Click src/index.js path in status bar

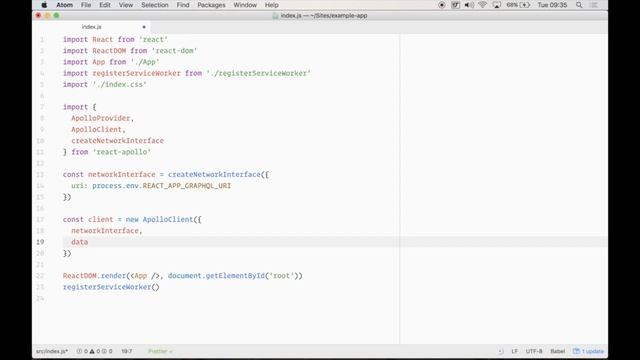pos(52,351)
